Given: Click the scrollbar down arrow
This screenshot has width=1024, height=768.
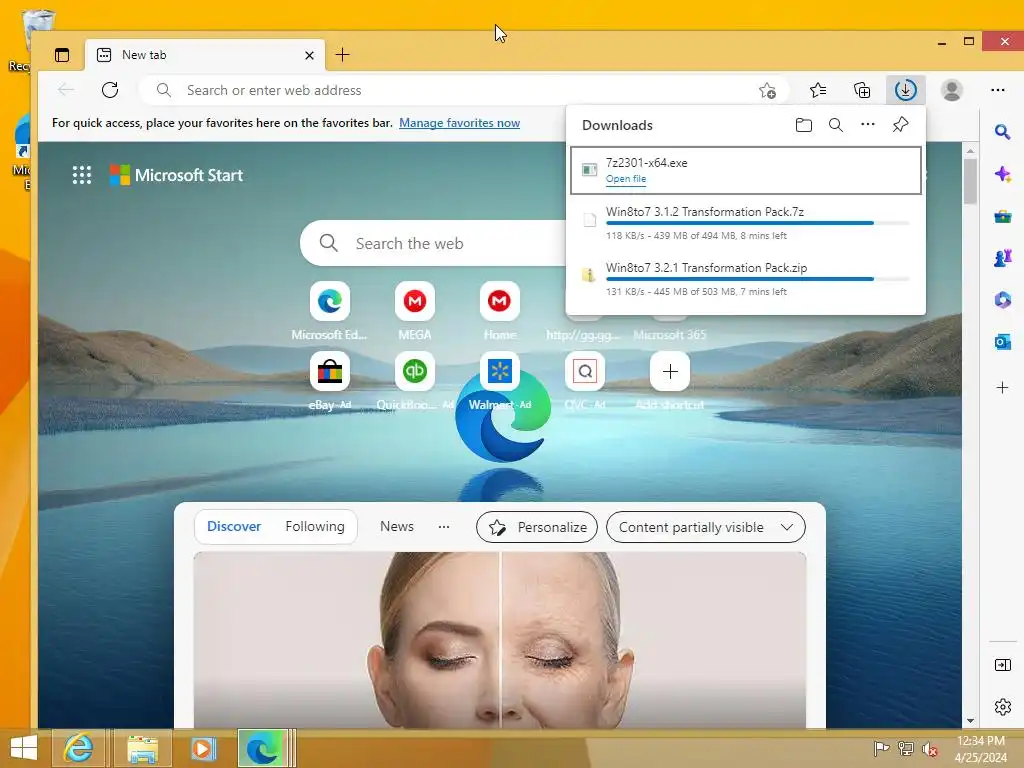Looking at the screenshot, I should 970,720.
